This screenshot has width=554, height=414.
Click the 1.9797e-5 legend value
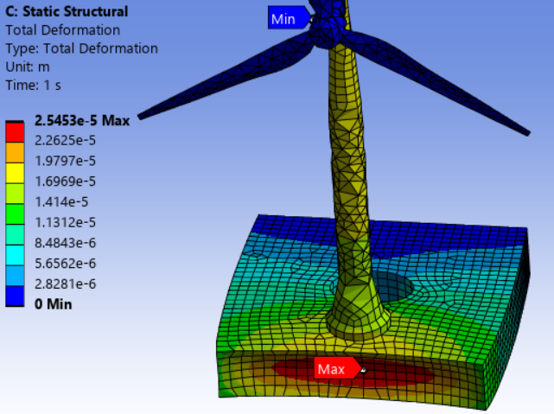point(65,161)
